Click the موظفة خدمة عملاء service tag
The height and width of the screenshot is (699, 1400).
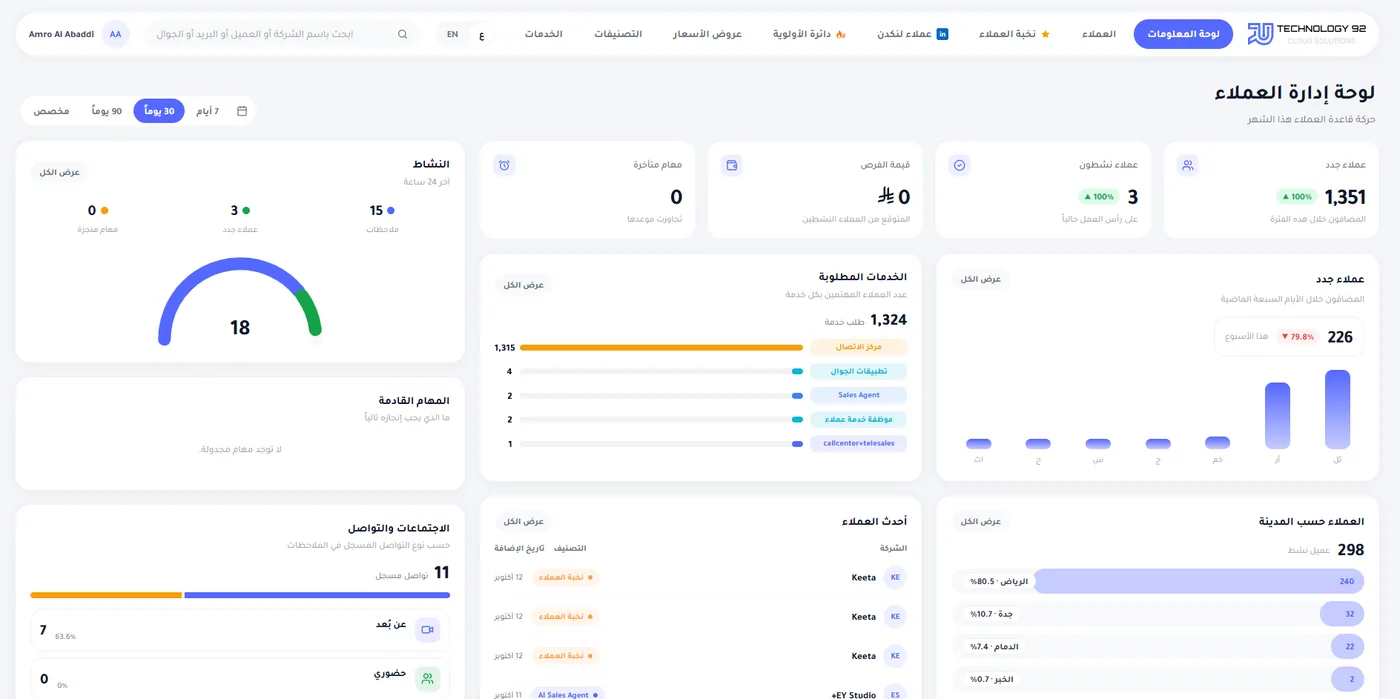pos(859,419)
